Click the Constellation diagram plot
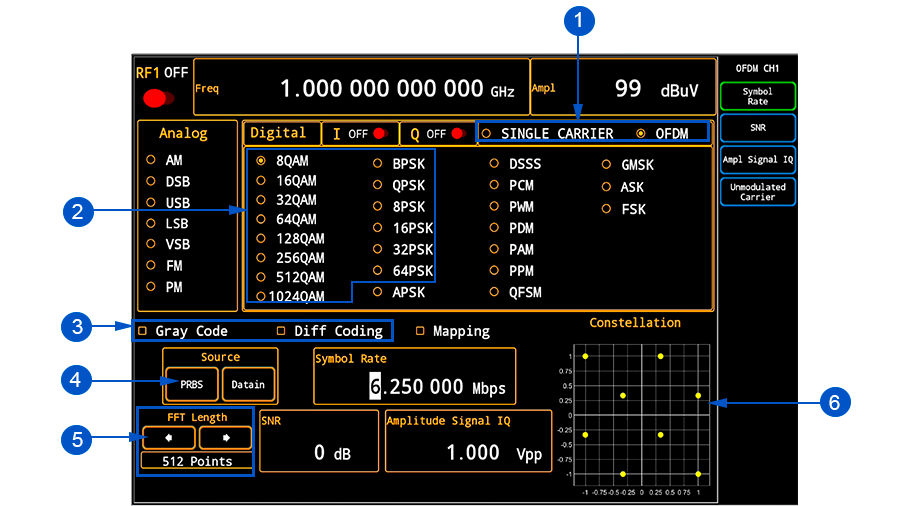This screenshot has width=917, height=506. [x=642, y=415]
